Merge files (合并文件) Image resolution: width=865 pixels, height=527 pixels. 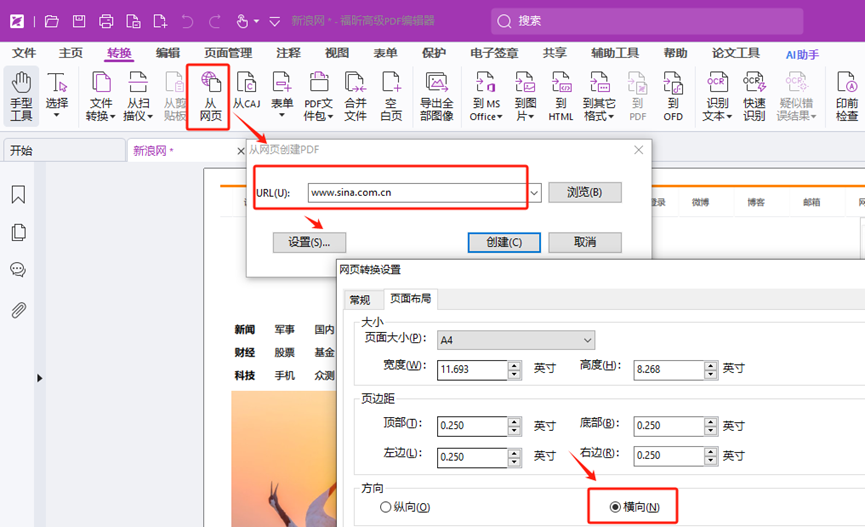355,96
